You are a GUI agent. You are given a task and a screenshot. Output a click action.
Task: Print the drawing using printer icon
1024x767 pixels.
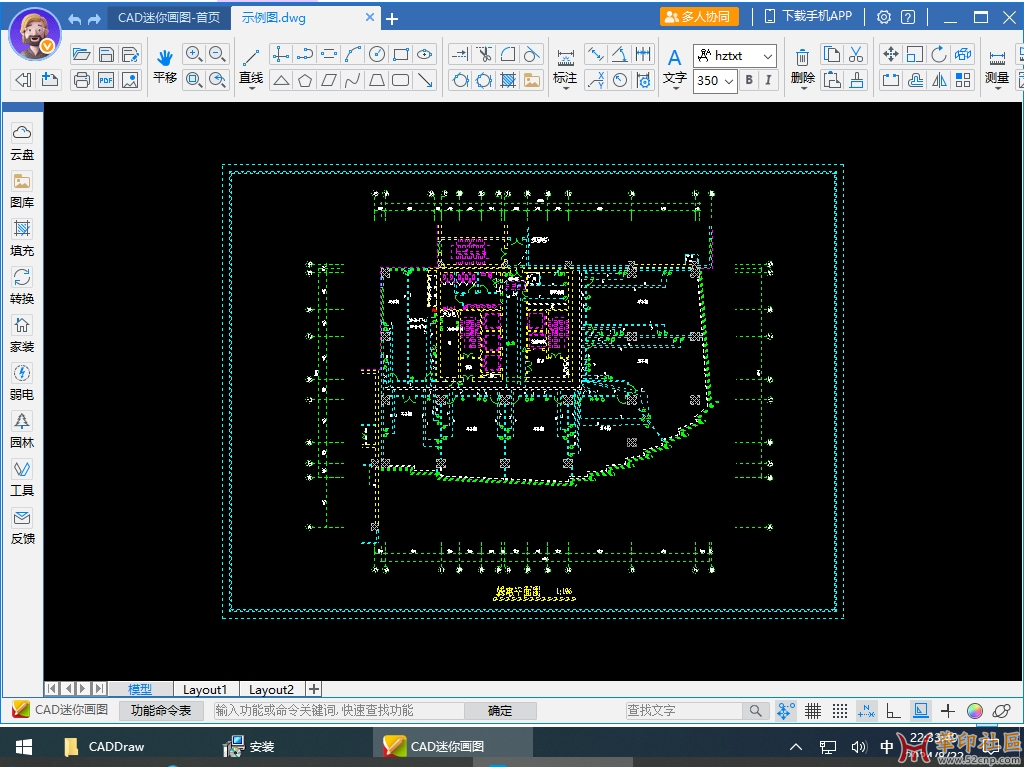[x=81, y=80]
